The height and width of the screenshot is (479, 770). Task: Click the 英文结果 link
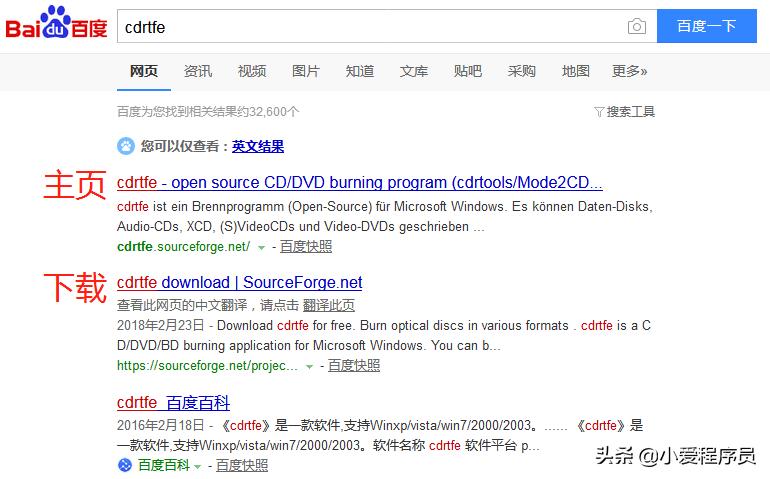pos(258,146)
